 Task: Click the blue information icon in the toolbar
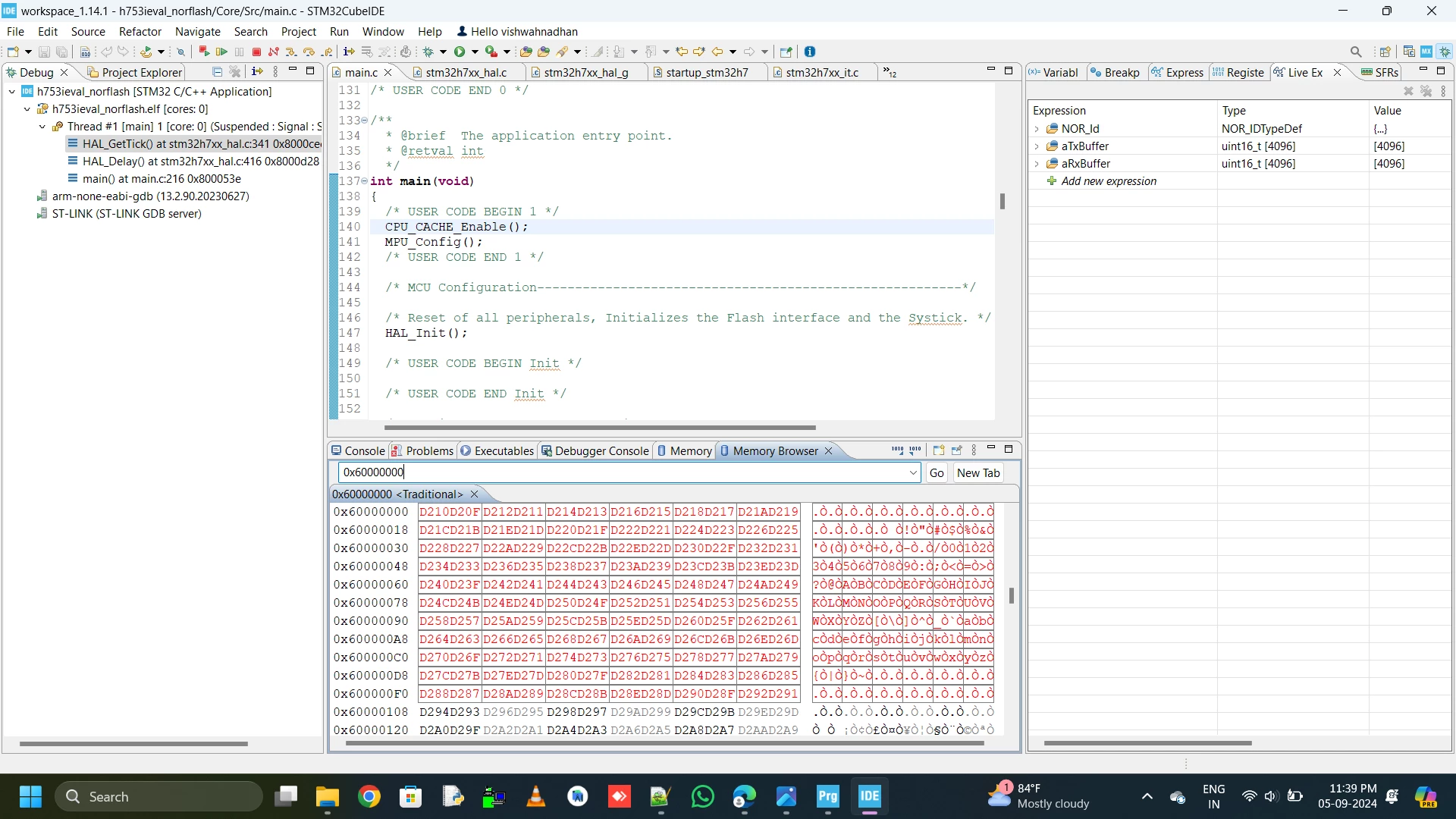(x=810, y=52)
